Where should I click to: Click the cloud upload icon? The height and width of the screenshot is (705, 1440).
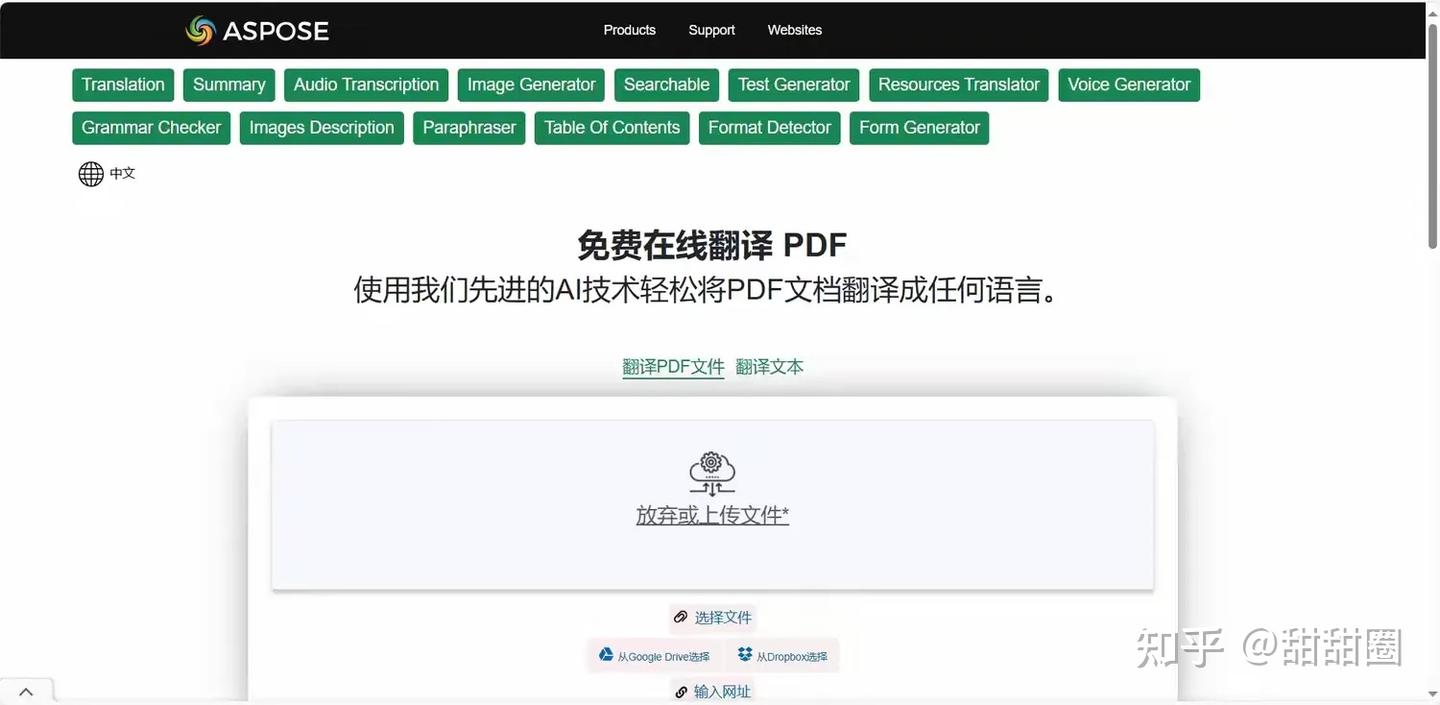point(712,474)
